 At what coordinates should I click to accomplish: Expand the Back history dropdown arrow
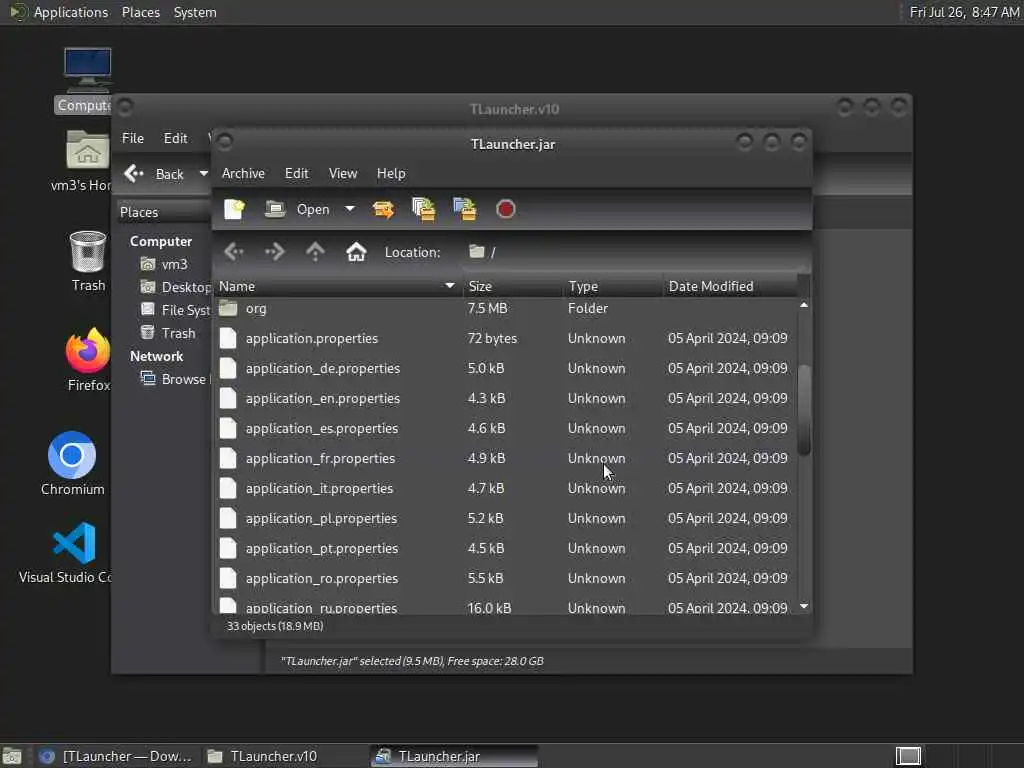204,174
